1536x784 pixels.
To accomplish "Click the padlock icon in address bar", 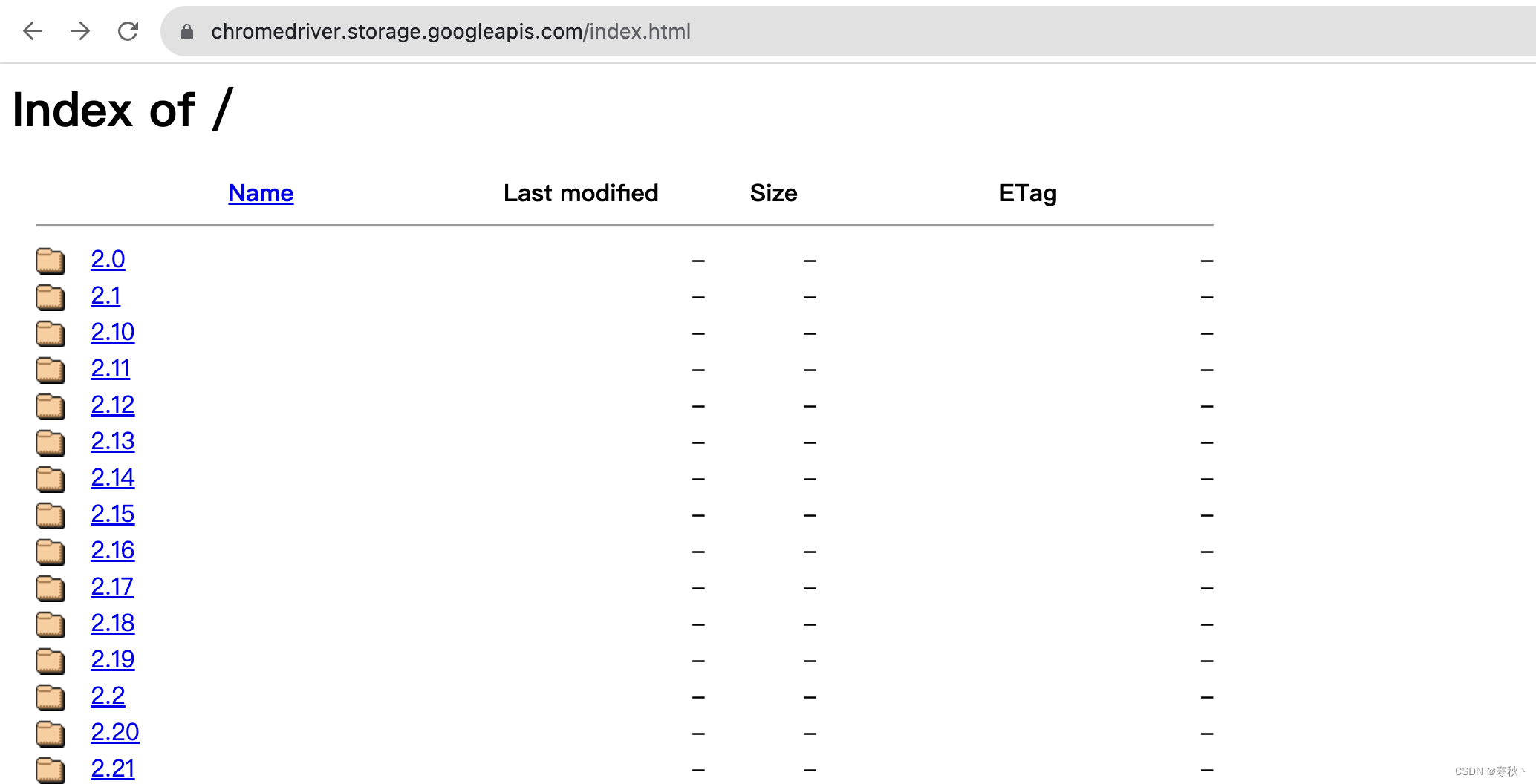I will point(187,32).
